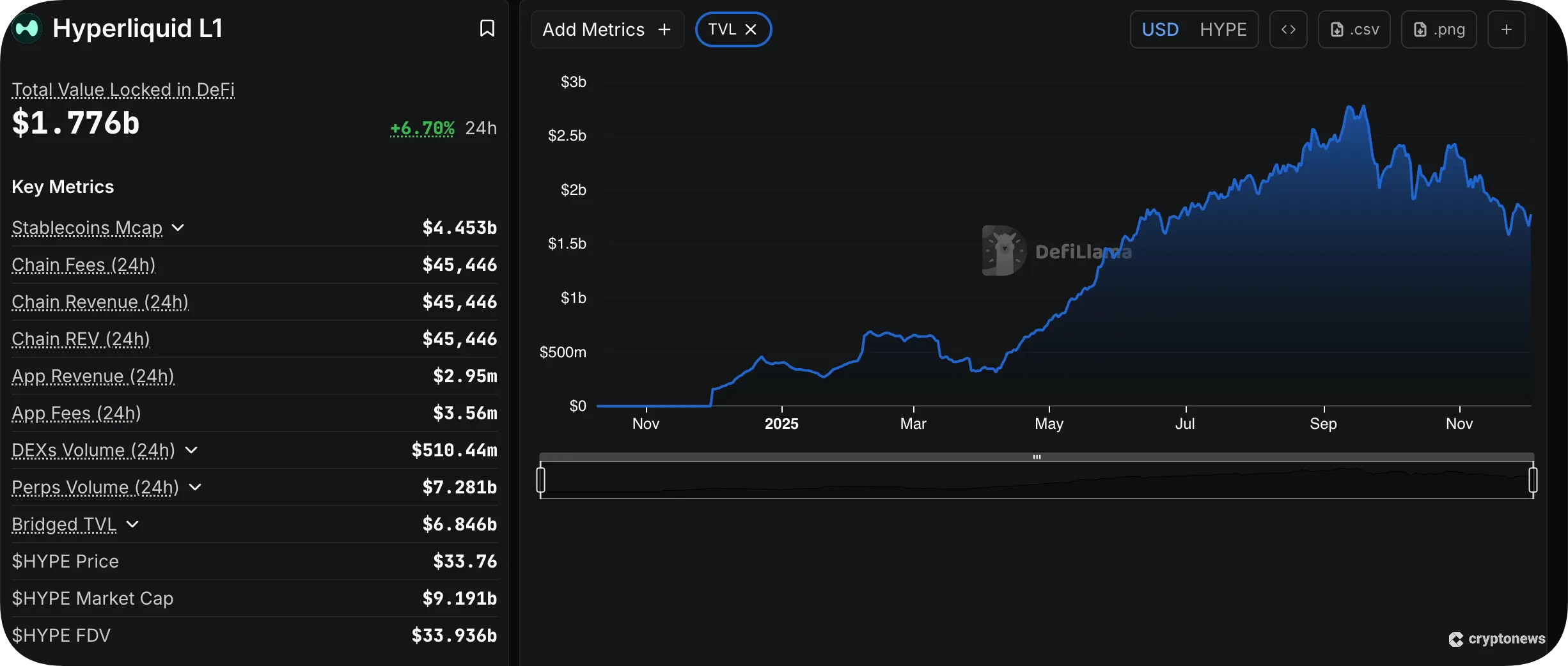Export chart as .png image
Viewport: 1568px width, 666px height.
pos(1438,29)
